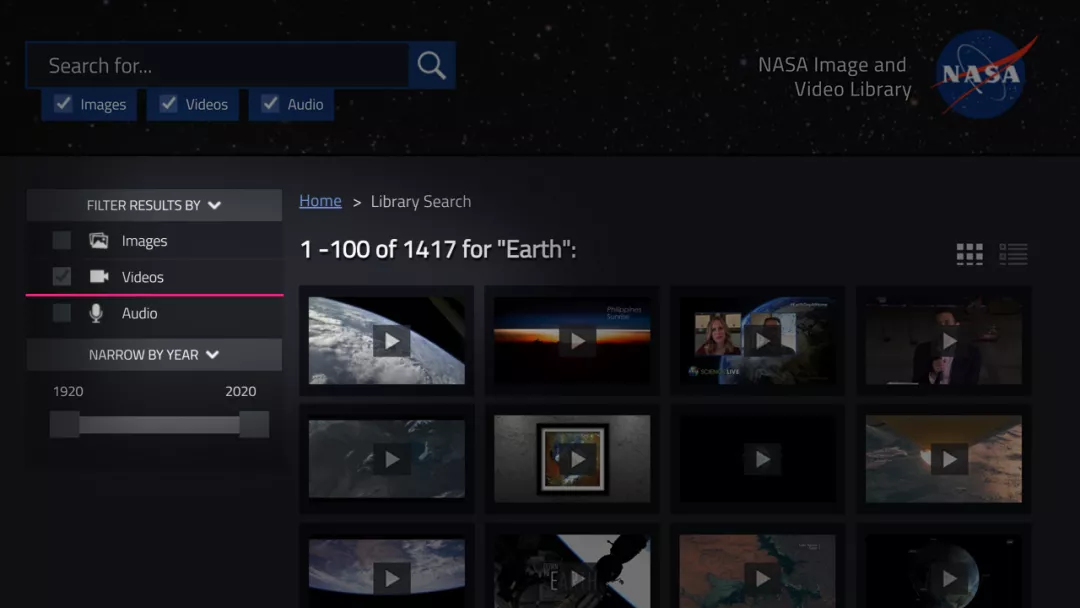1080x608 pixels.
Task: Uncheck the Images box under search bar
Action: 63,104
